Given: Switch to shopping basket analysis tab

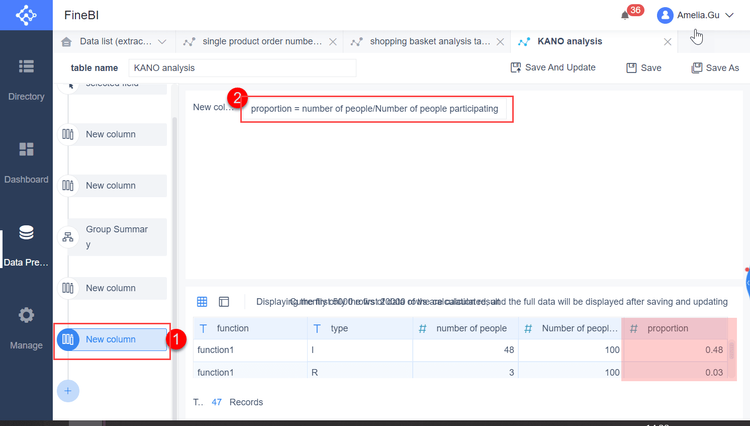Looking at the screenshot, I should [x=429, y=42].
